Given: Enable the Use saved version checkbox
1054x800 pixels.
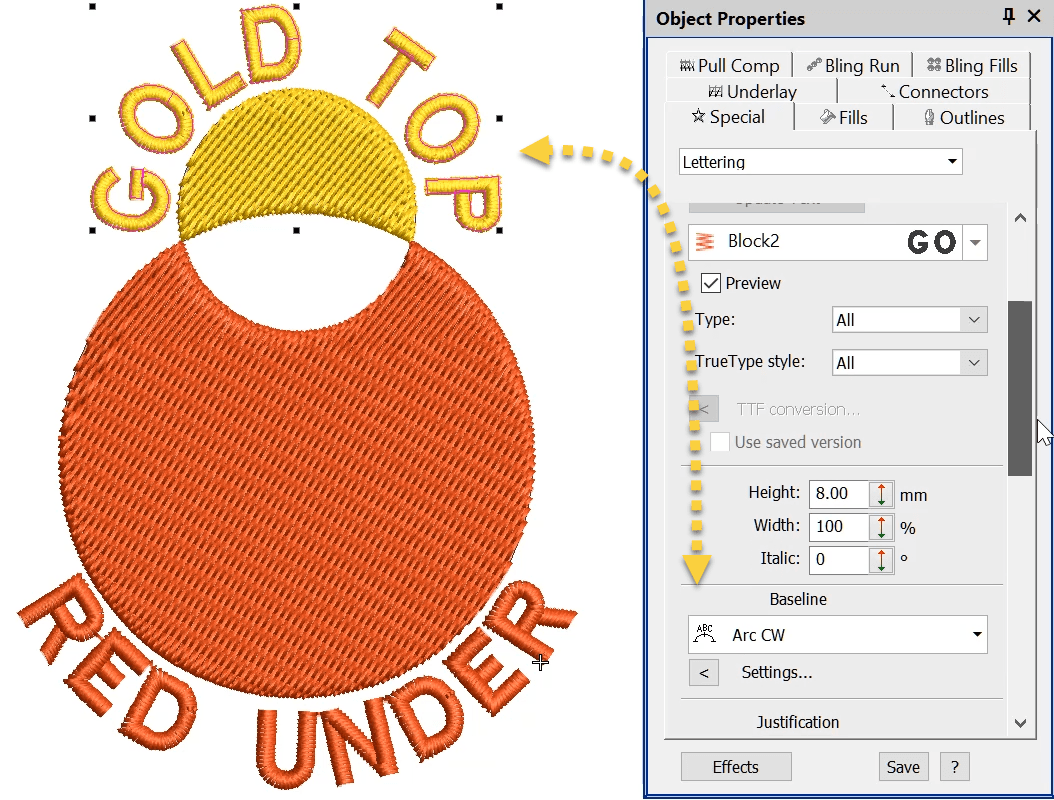Looking at the screenshot, I should [720, 442].
